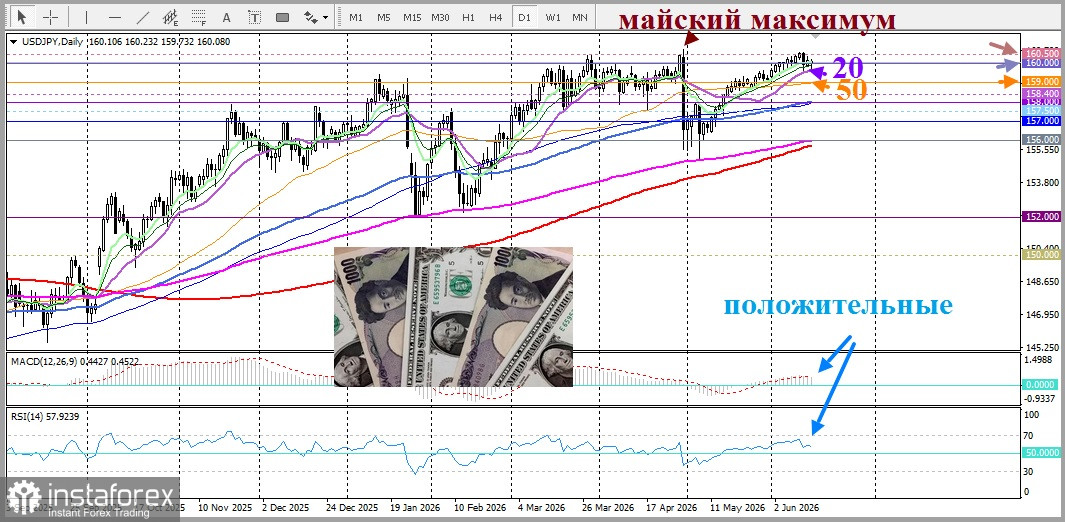Switch chart to M5 timeframe
This screenshot has height=522, width=1065.
tap(384, 17)
